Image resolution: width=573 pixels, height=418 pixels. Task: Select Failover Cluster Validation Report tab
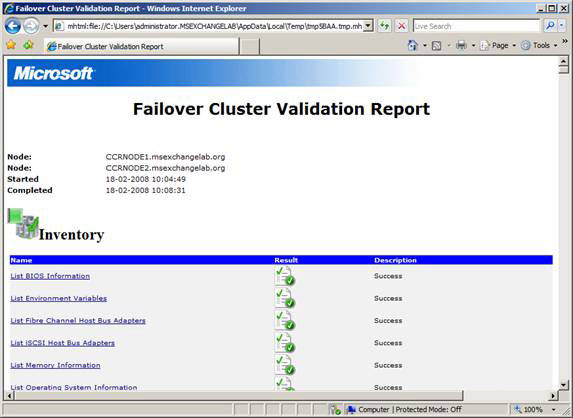point(141,46)
